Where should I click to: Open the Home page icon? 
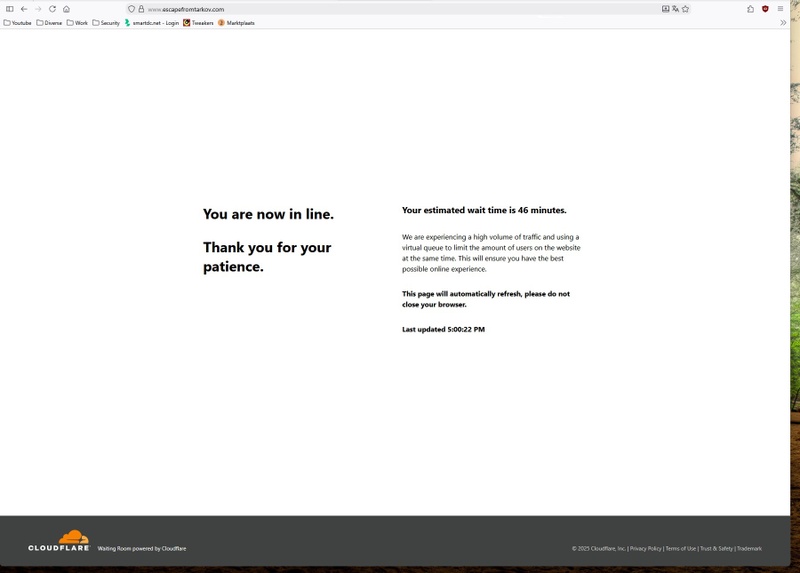pyautogui.click(x=66, y=9)
